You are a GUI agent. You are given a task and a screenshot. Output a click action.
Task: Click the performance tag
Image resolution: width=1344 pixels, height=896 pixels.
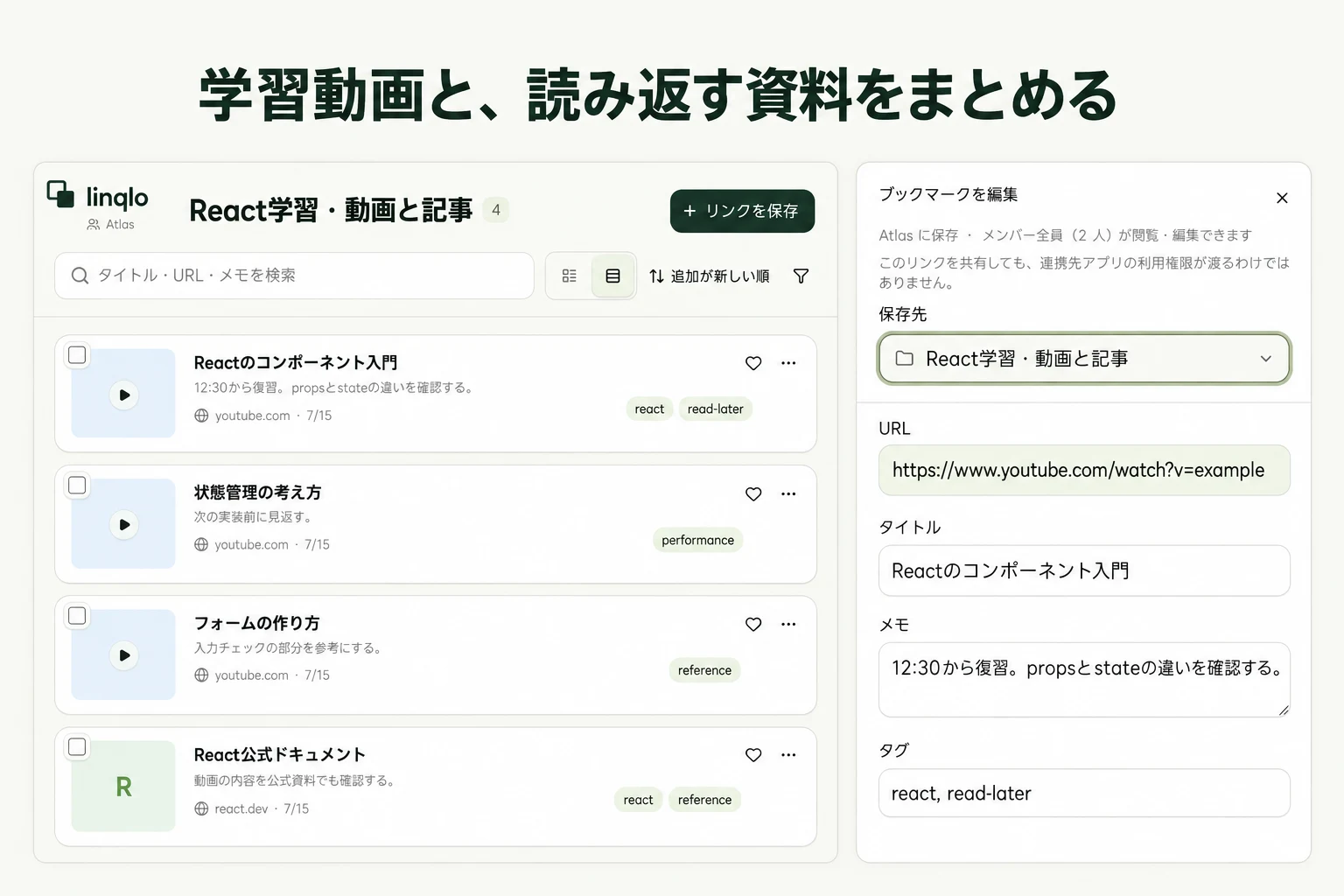(698, 540)
